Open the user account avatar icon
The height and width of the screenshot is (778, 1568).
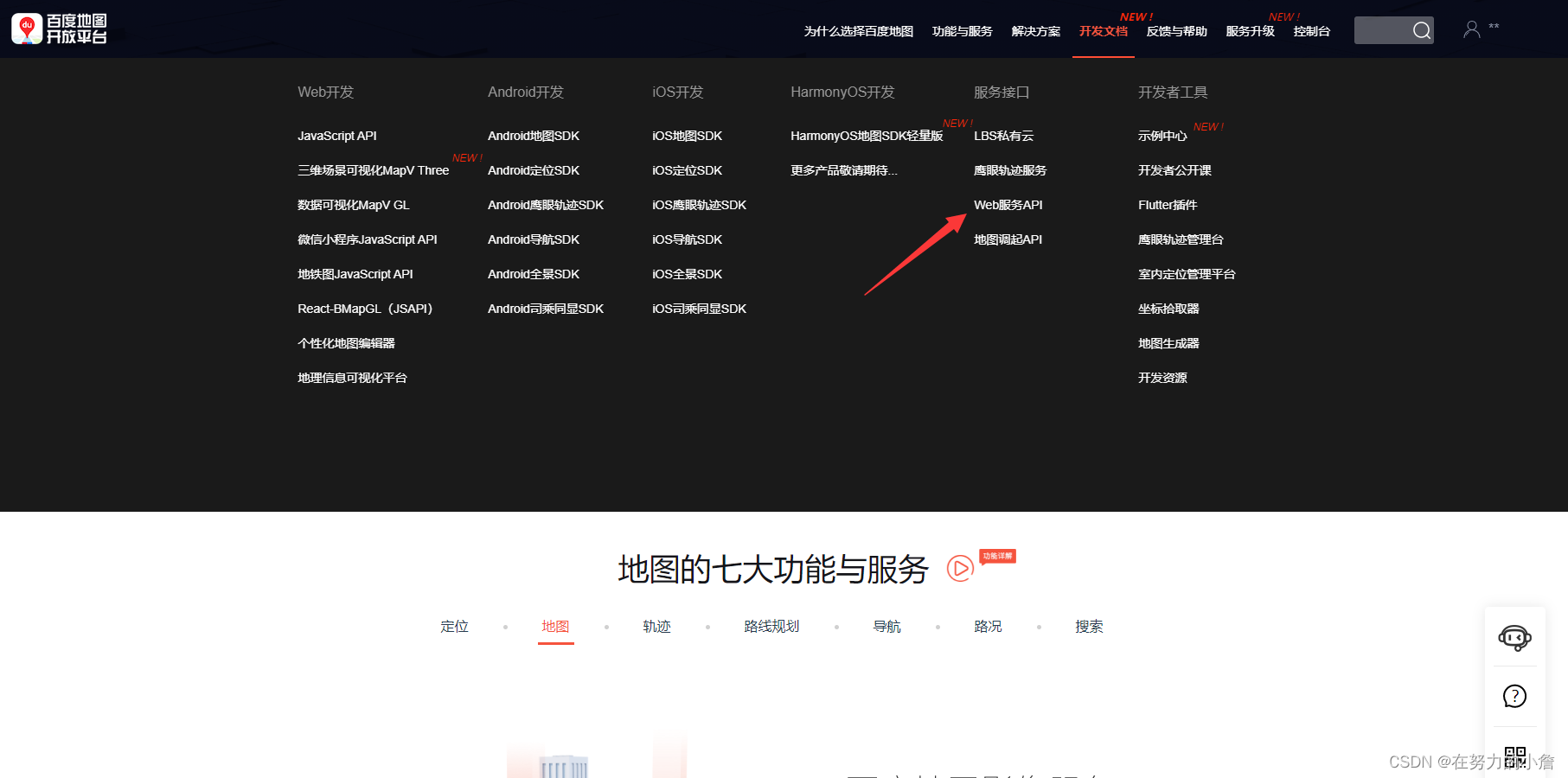(x=1471, y=29)
